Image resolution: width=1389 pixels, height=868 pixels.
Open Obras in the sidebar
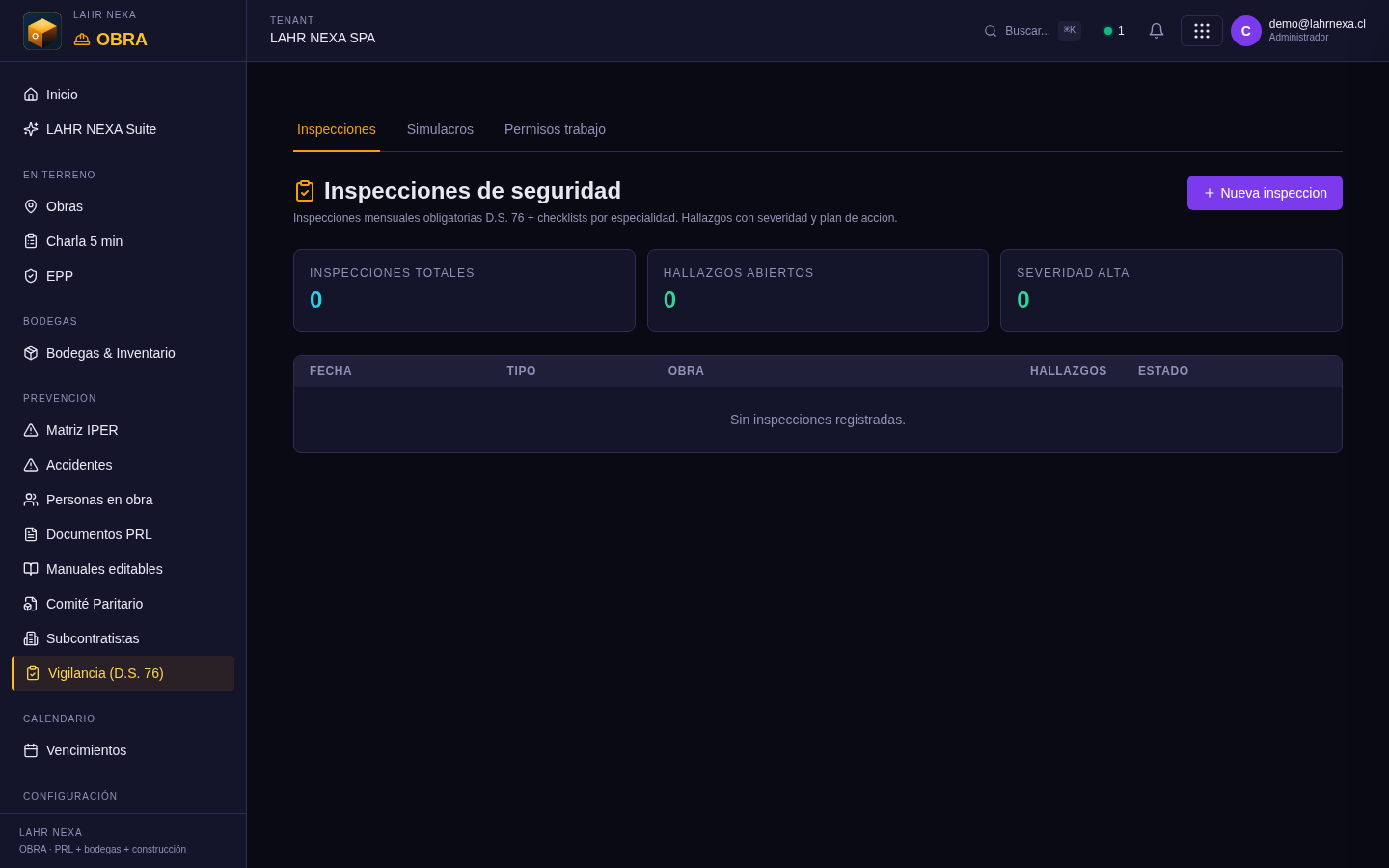click(123, 206)
